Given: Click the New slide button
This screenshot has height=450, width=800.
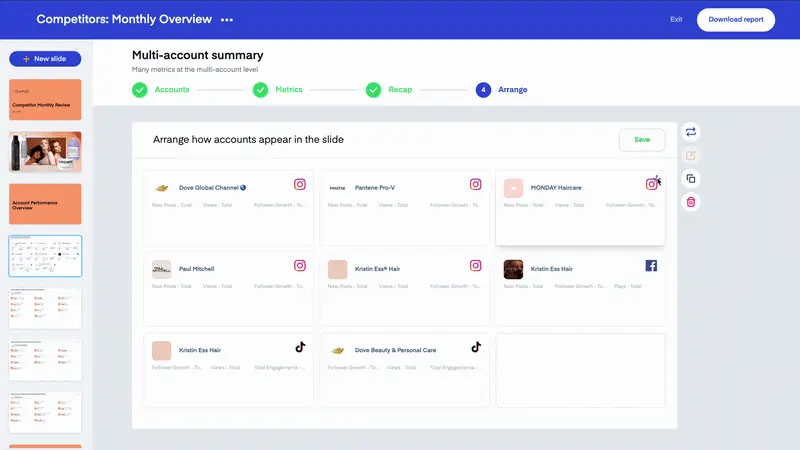Looking at the screenshot, I should tap(45, 59).
